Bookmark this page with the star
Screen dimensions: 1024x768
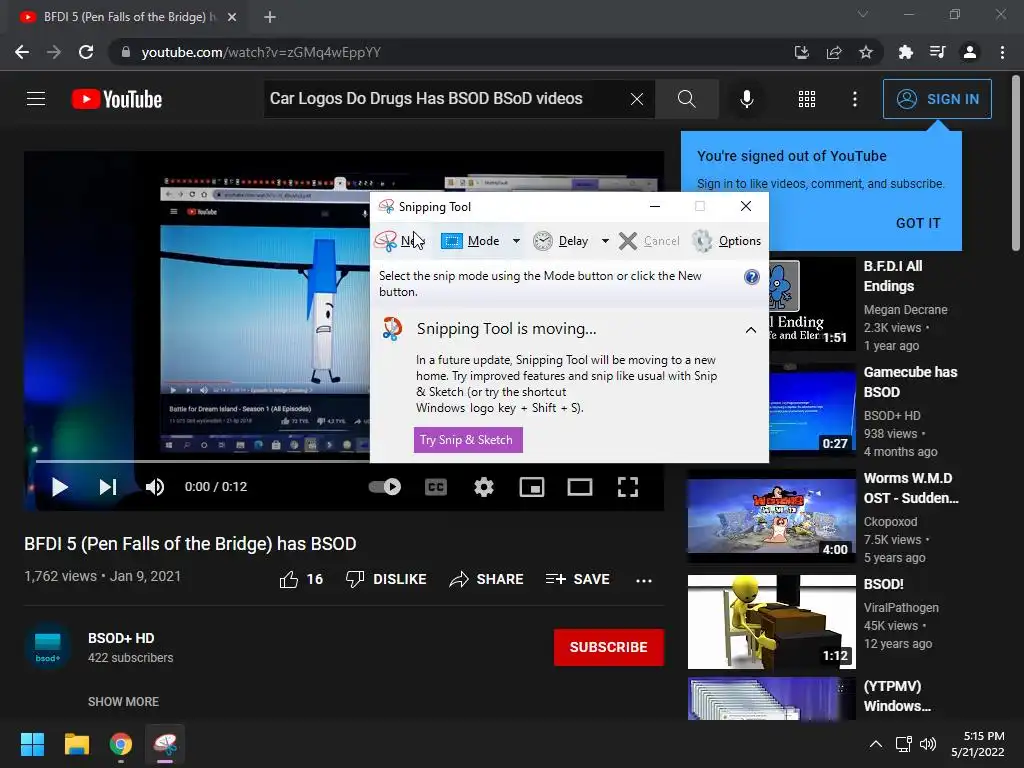[x=866, y=52]
